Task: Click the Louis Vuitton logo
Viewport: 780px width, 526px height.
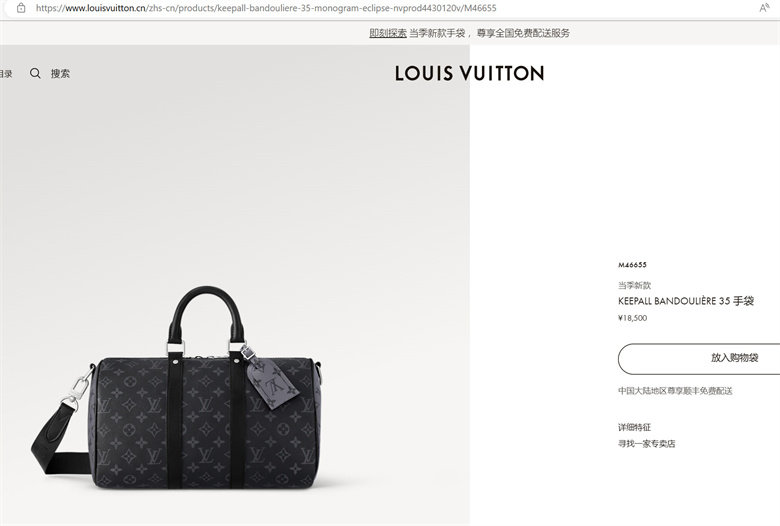Action: coord(470,74)
